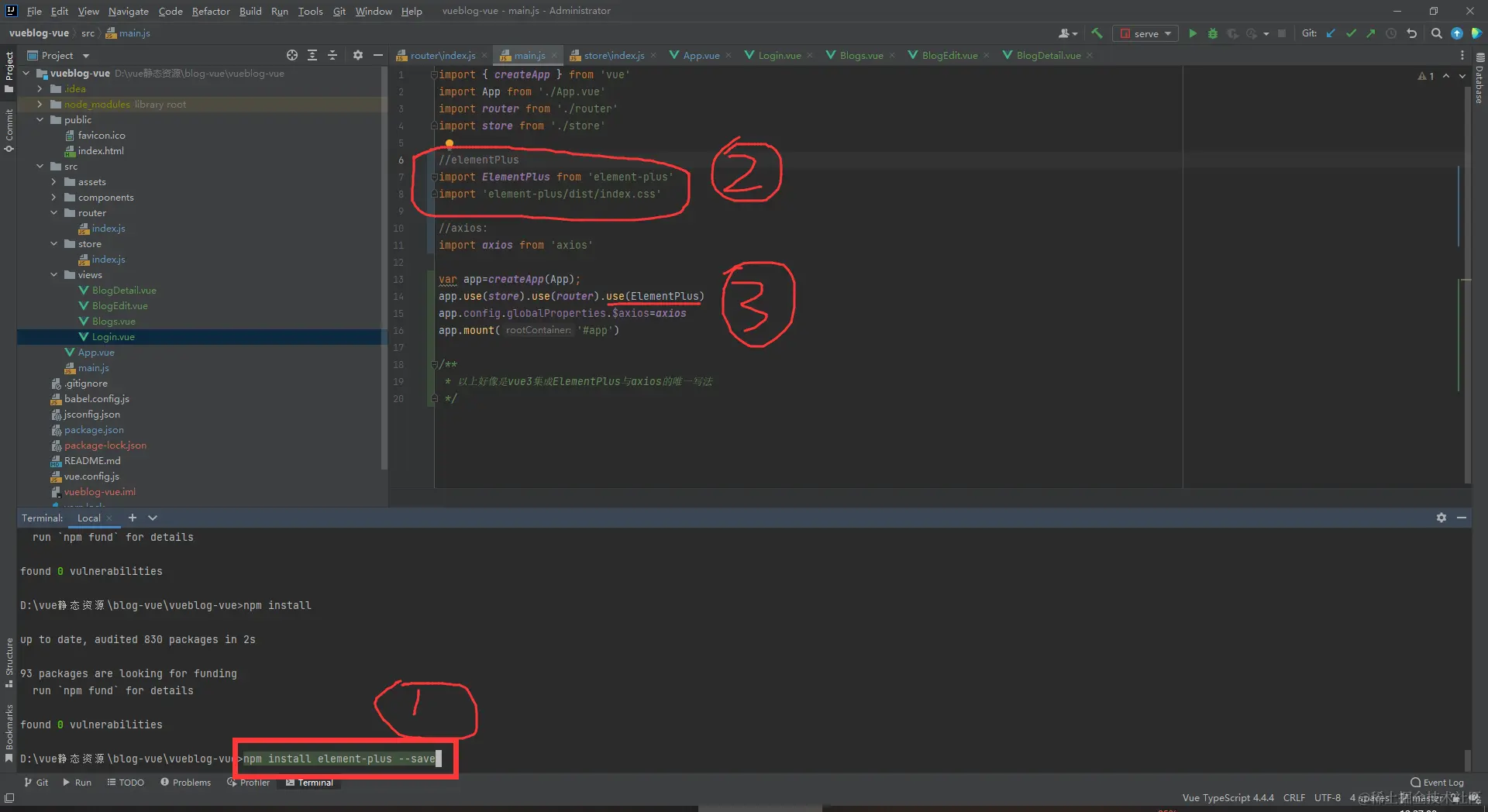Expand the .idea folder
The height and width of the screenshot is (812, 1488).
point(40,89)
